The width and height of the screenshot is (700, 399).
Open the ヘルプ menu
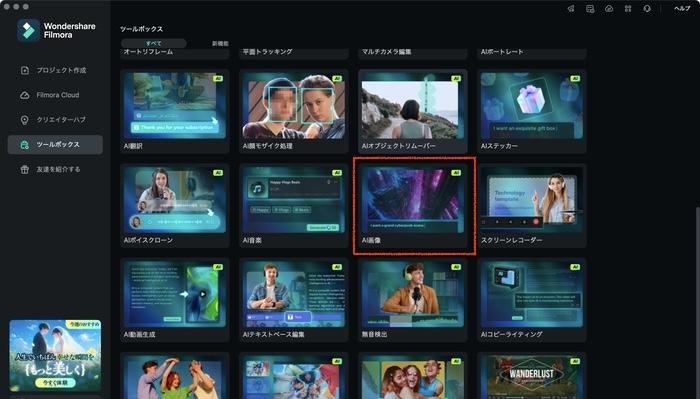pos(682,8)
